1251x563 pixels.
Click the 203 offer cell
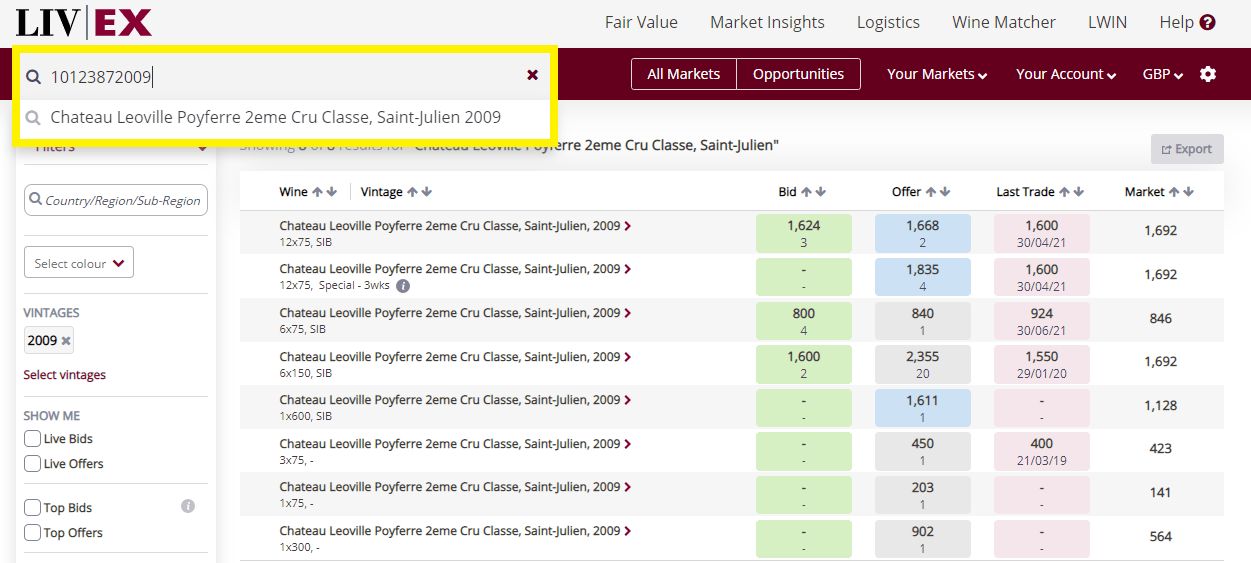[923, 494]
